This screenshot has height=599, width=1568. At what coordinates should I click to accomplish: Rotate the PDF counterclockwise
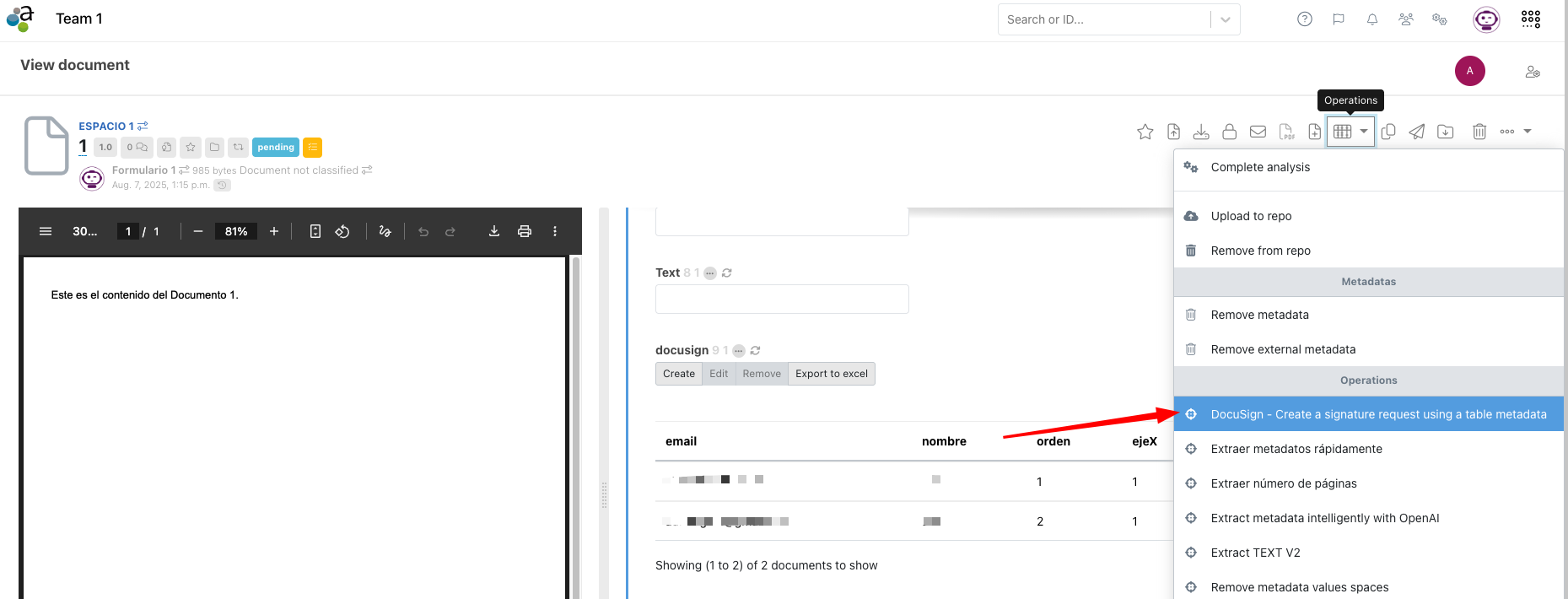click(x=342, y=231)
